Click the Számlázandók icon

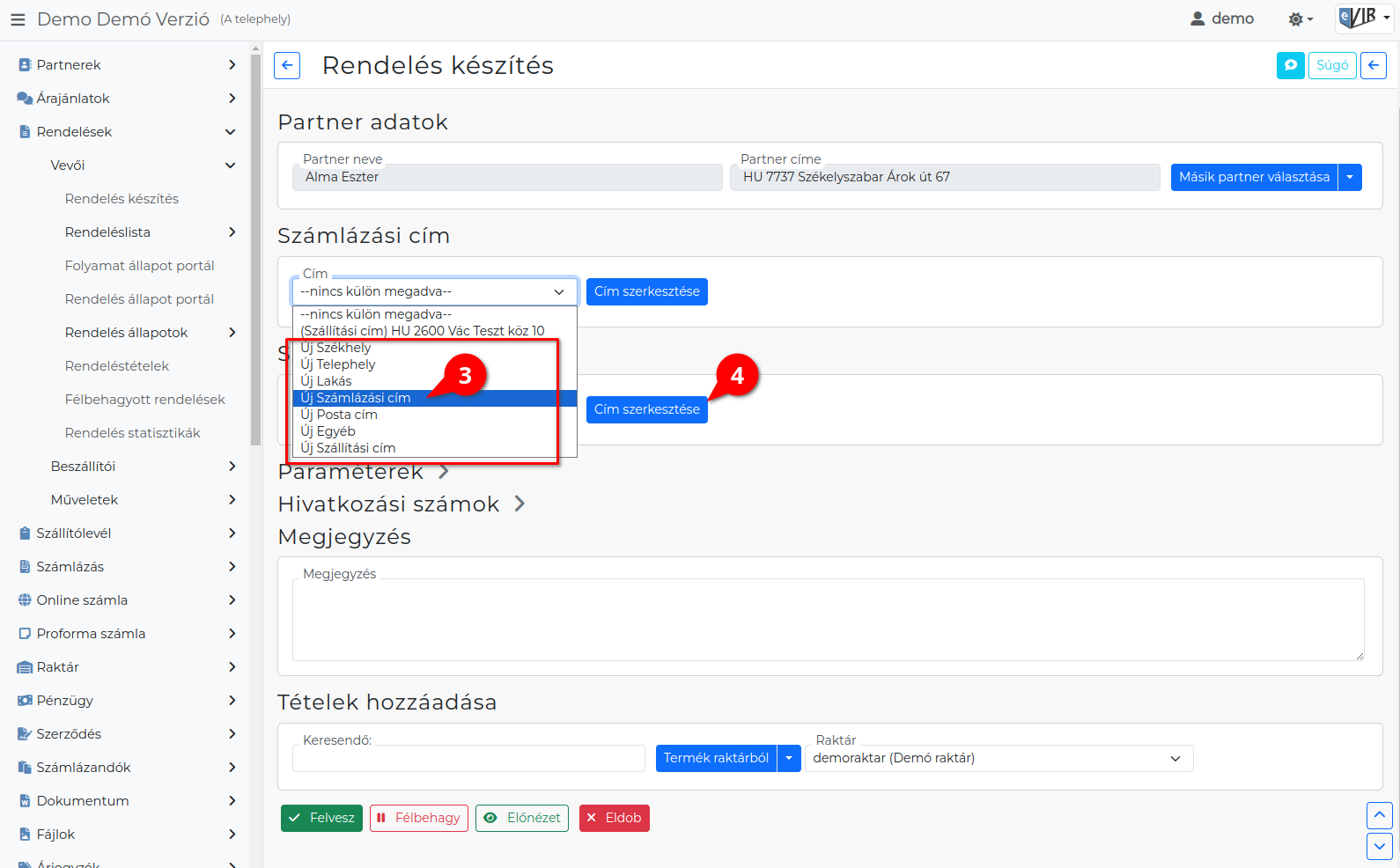[x=25, y=768]
